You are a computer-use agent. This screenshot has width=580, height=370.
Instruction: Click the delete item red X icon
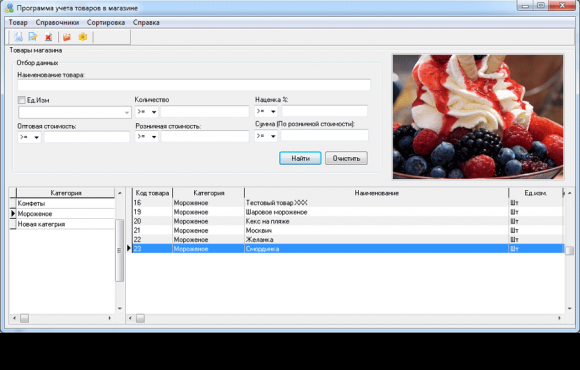[48, 37]
